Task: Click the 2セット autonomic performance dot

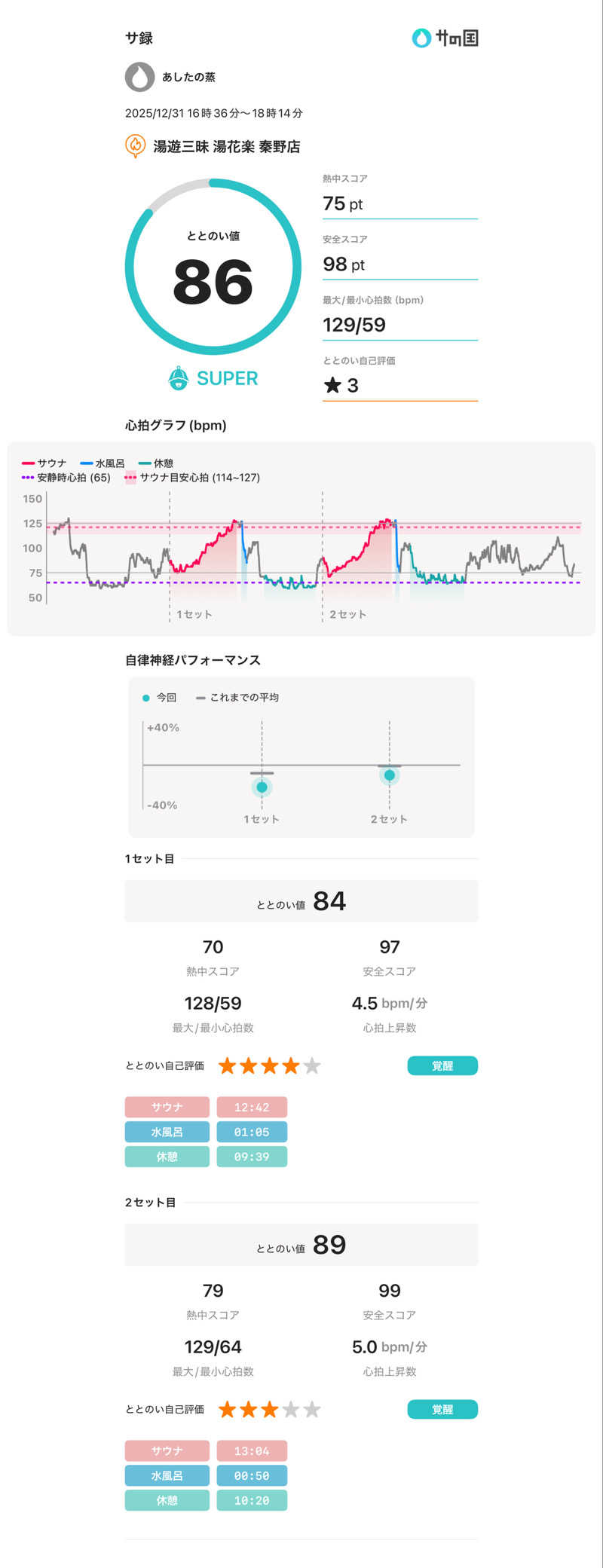Action: (x=390, y=775)
